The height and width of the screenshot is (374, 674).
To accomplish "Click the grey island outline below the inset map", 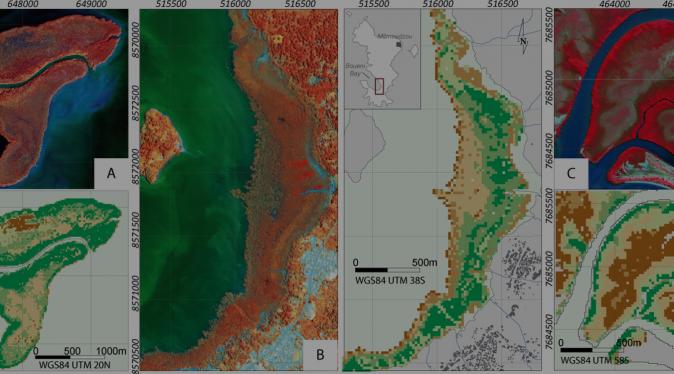I will click(365, 146).
